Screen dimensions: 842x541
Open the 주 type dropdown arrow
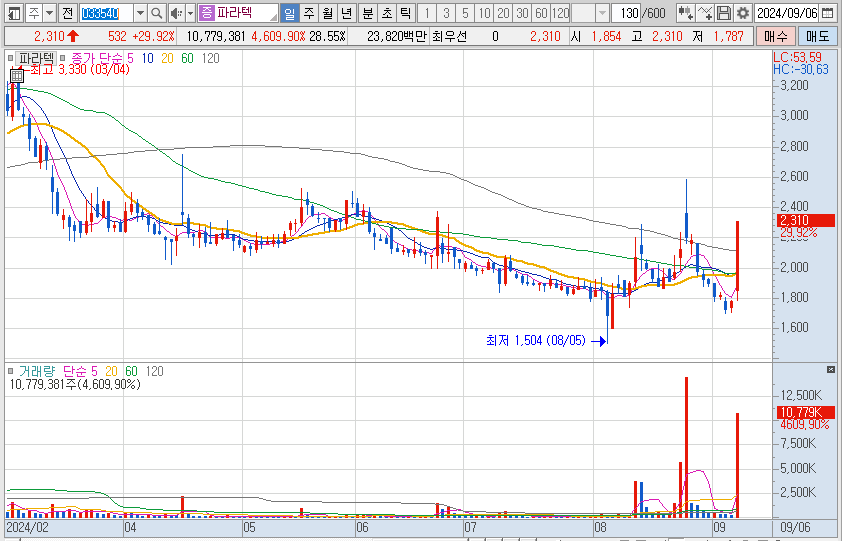(49, 13)
